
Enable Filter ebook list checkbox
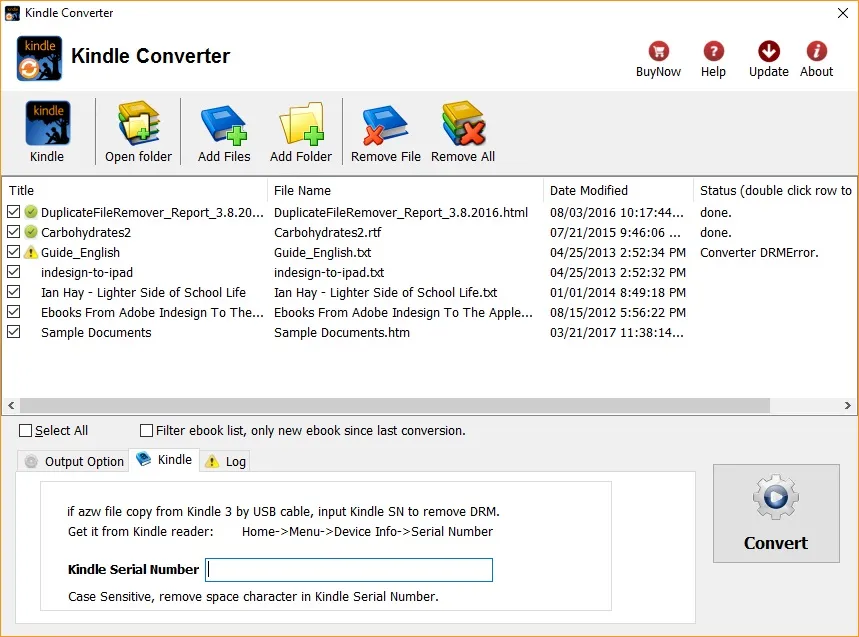146,431
